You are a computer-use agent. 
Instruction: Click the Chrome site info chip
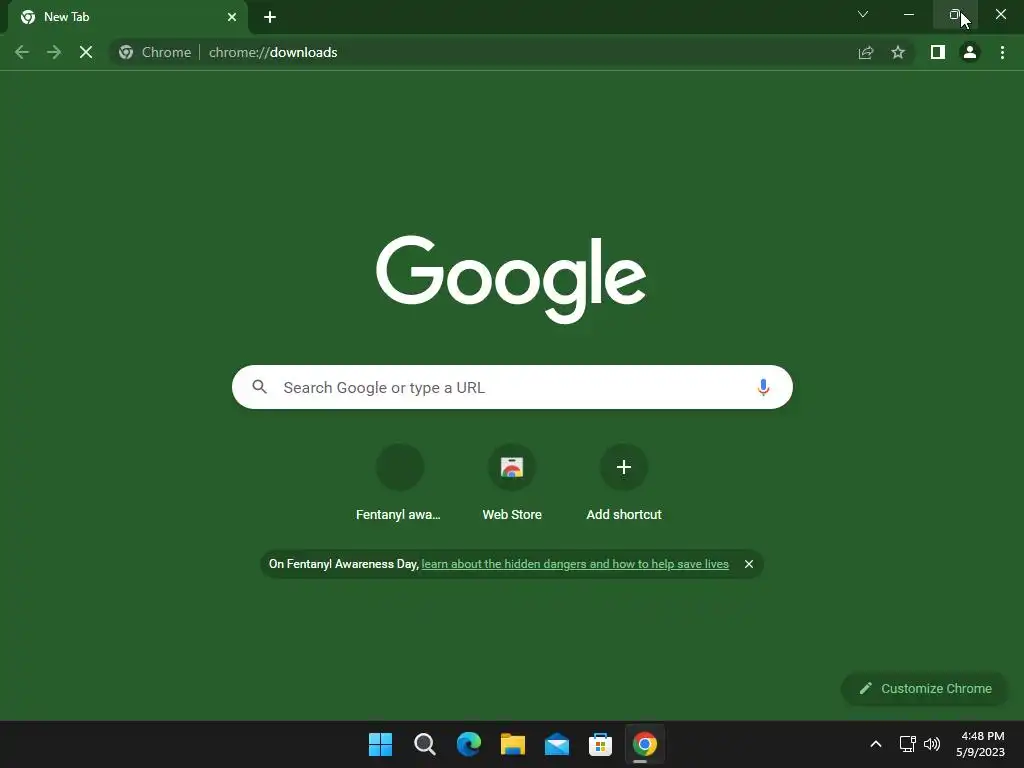pyautogui.click(x=155, y=52)
